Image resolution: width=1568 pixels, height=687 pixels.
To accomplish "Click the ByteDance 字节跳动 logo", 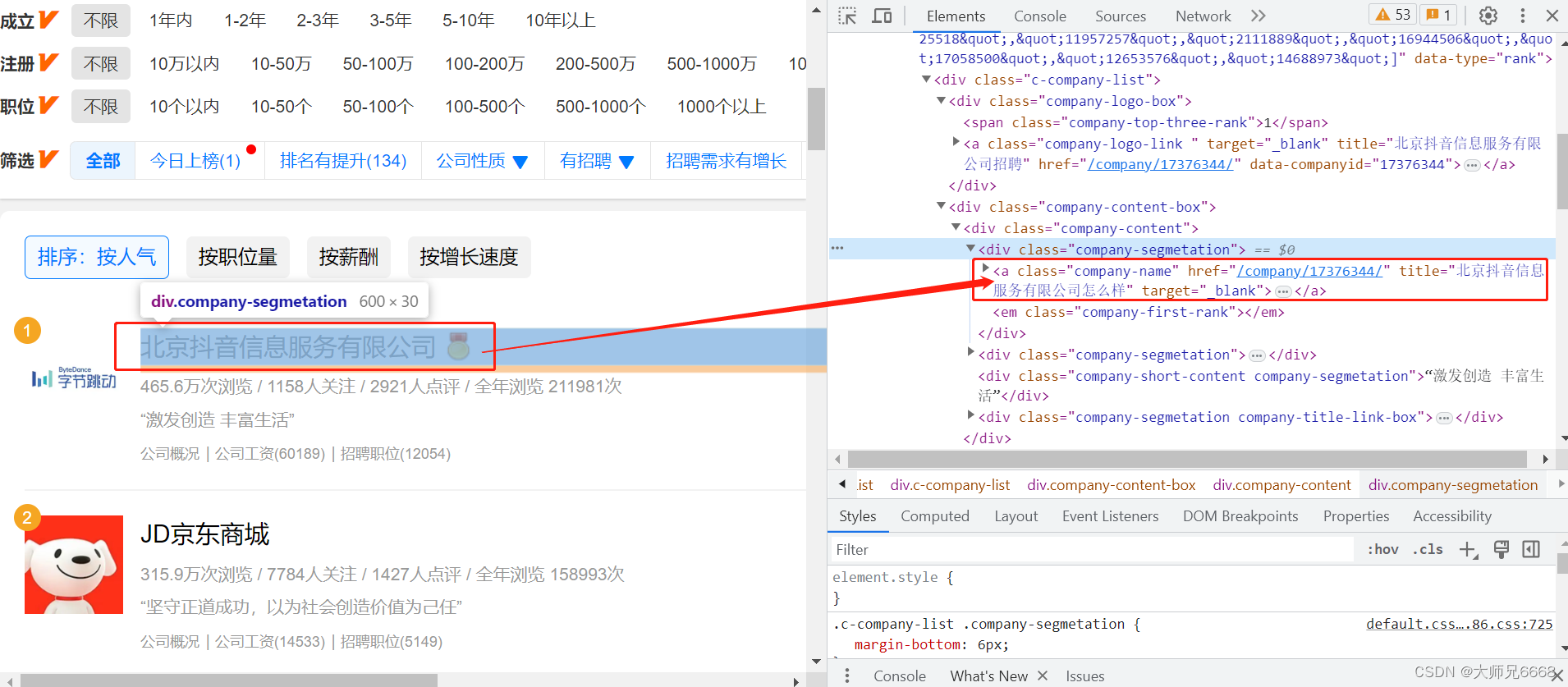I will coord(74,378).
